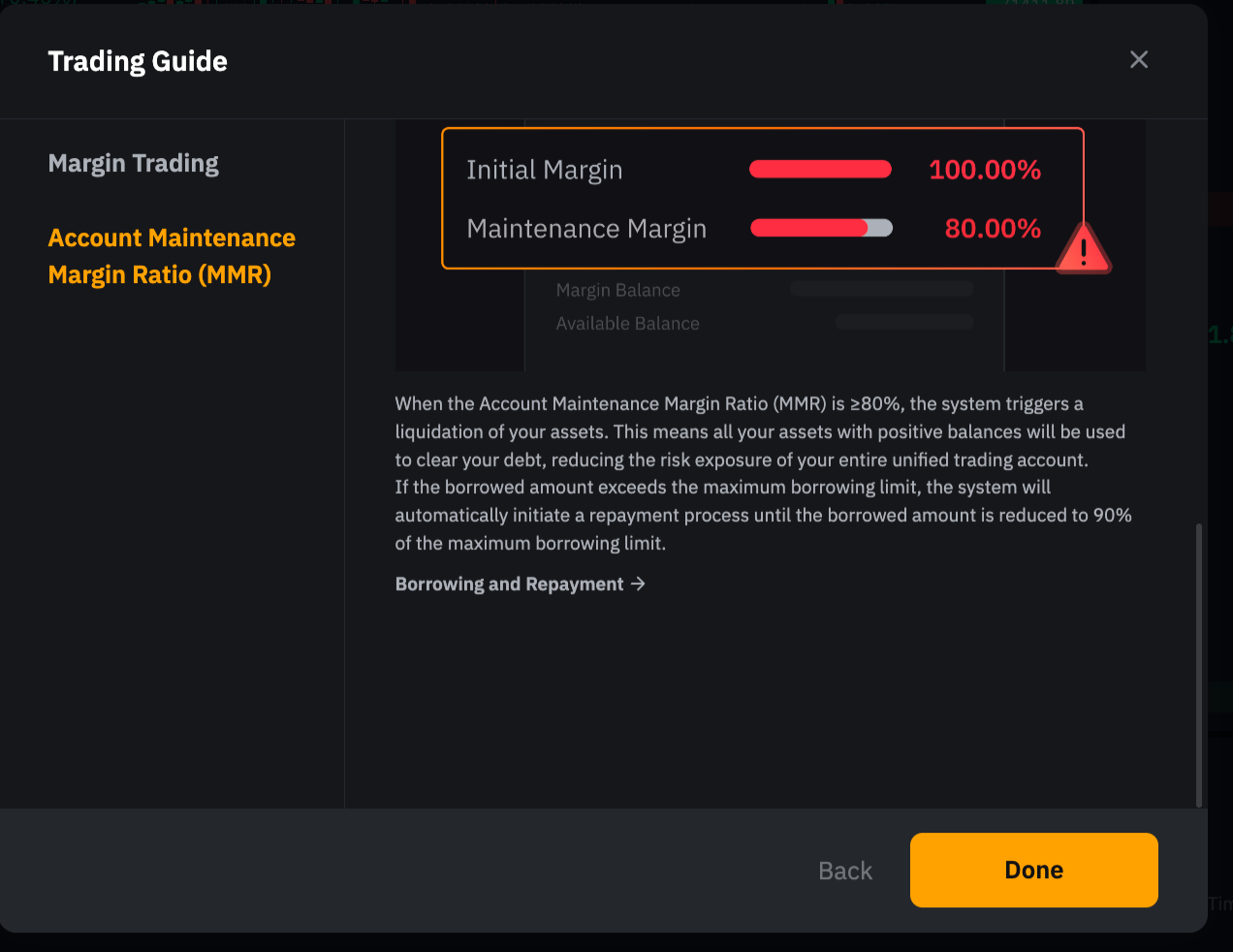Select Account Maintenance Margin Ratio (MMR) section
The height and width of the screenshot is (952, 1233).
pyautogui.click(x=172, y=256)
